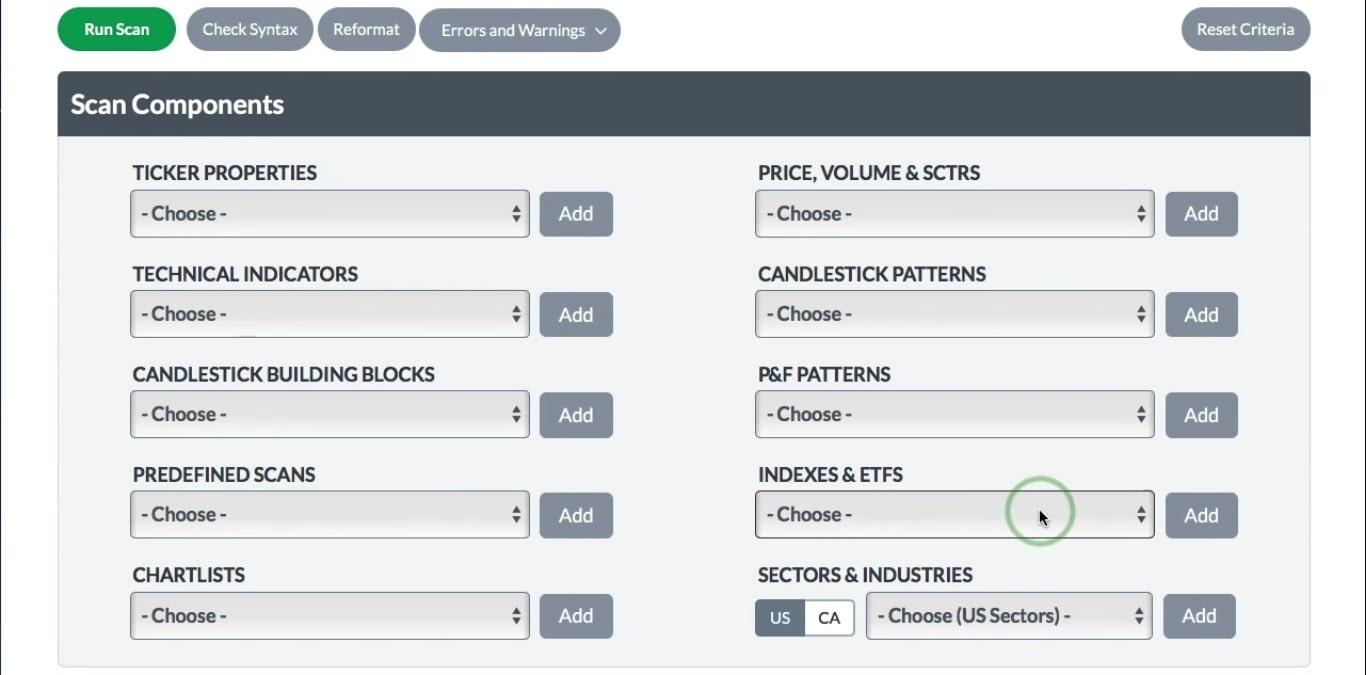Open the Technical Indicators dropdown
This screenshot has height=675, width=1366.
point(330,314)
